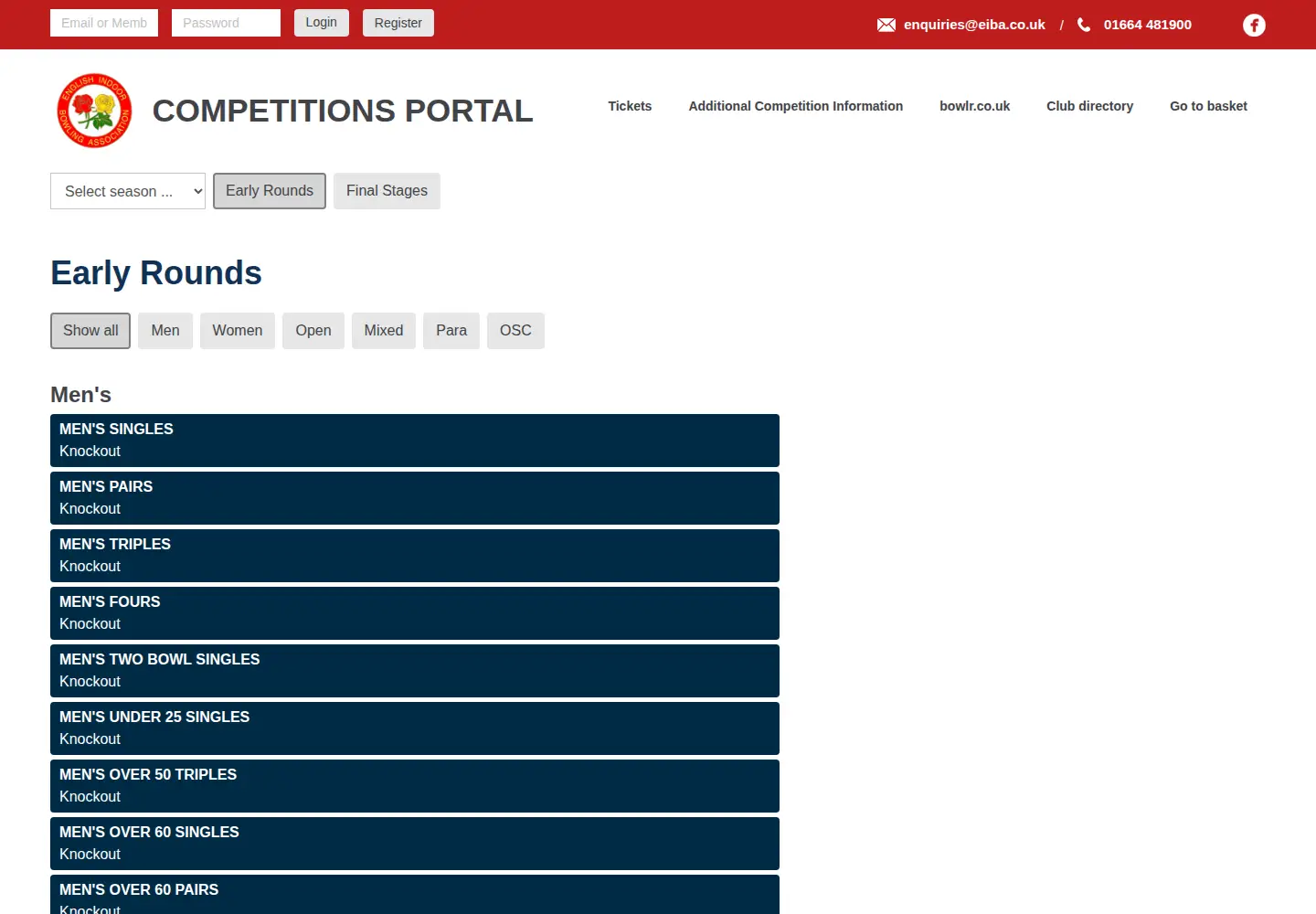The image size is (1316, 914).
Task: Focus the Email or Member input field
Action: (x=104, y=23)
